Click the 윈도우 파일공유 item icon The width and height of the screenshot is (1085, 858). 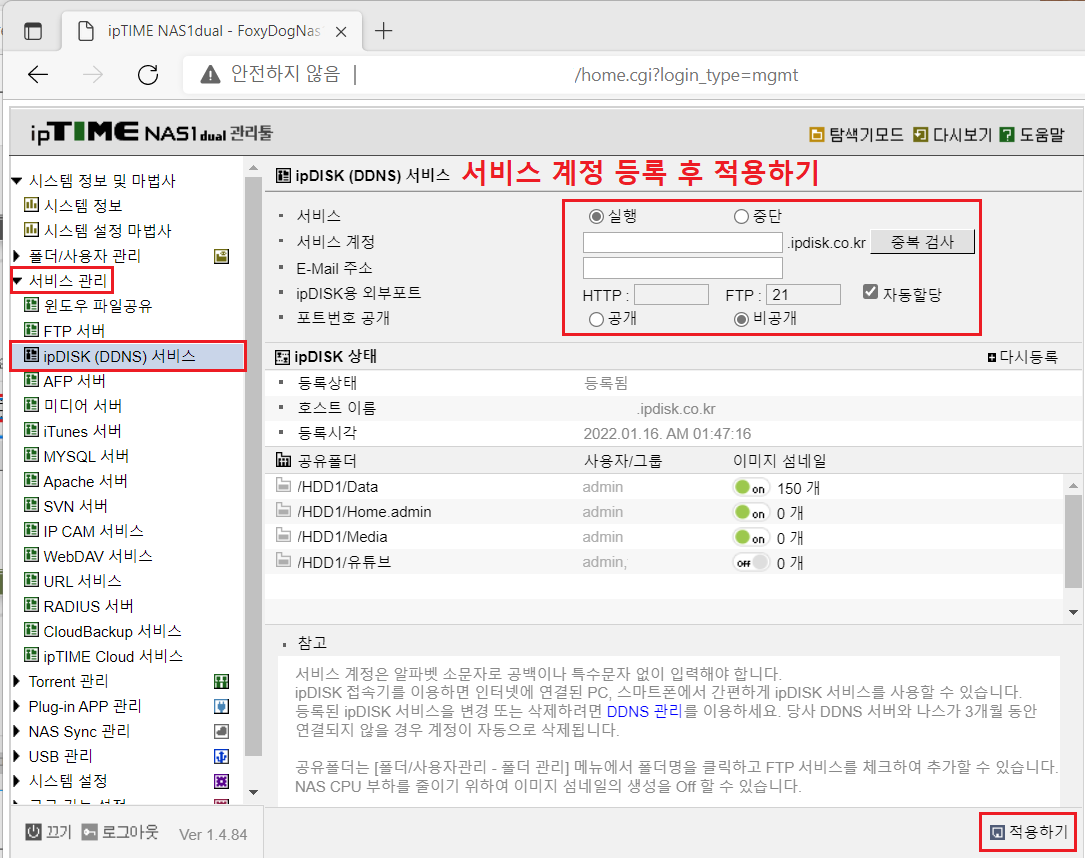point(31,305)
